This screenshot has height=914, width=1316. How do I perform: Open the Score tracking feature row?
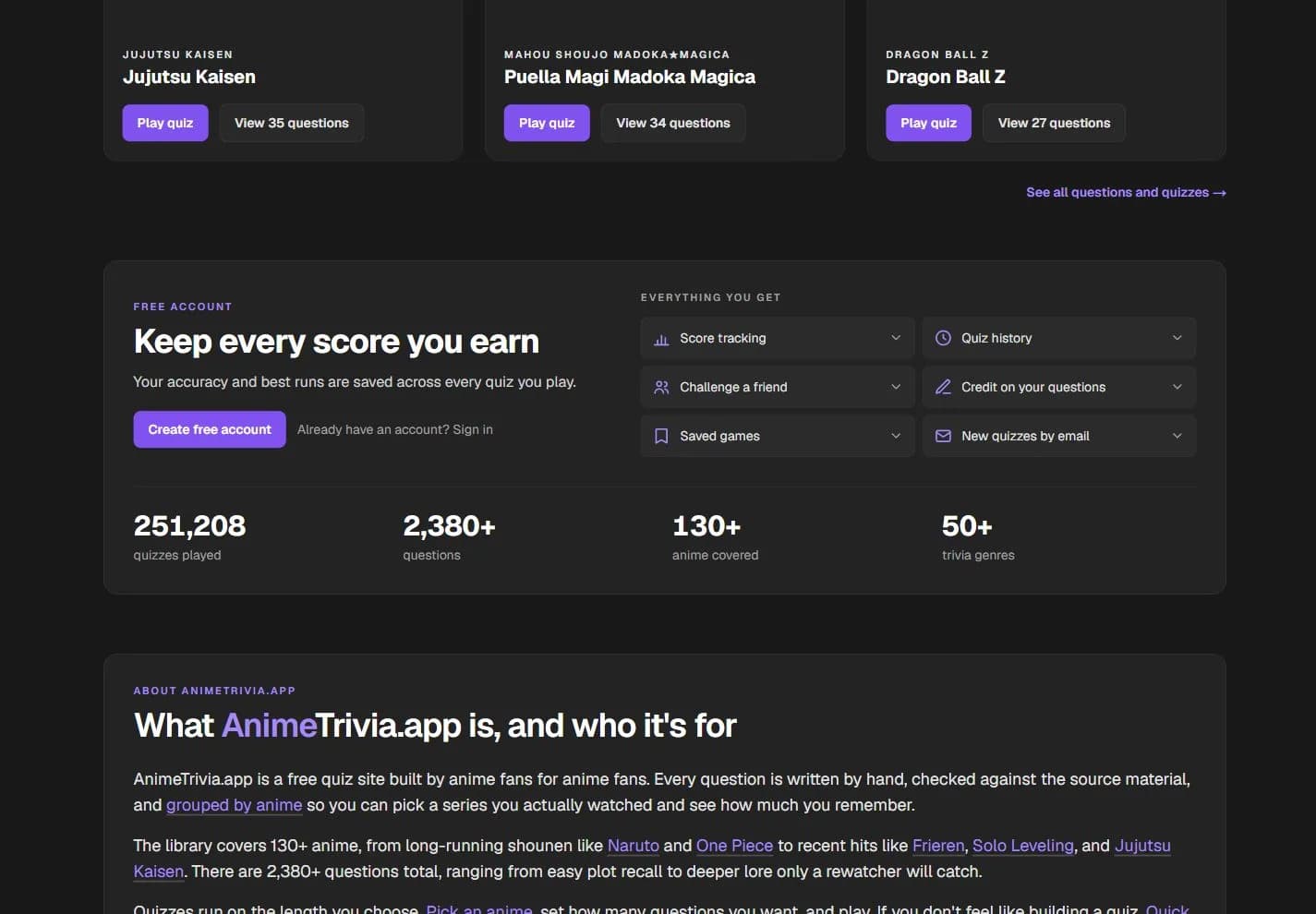pos(778,339)
